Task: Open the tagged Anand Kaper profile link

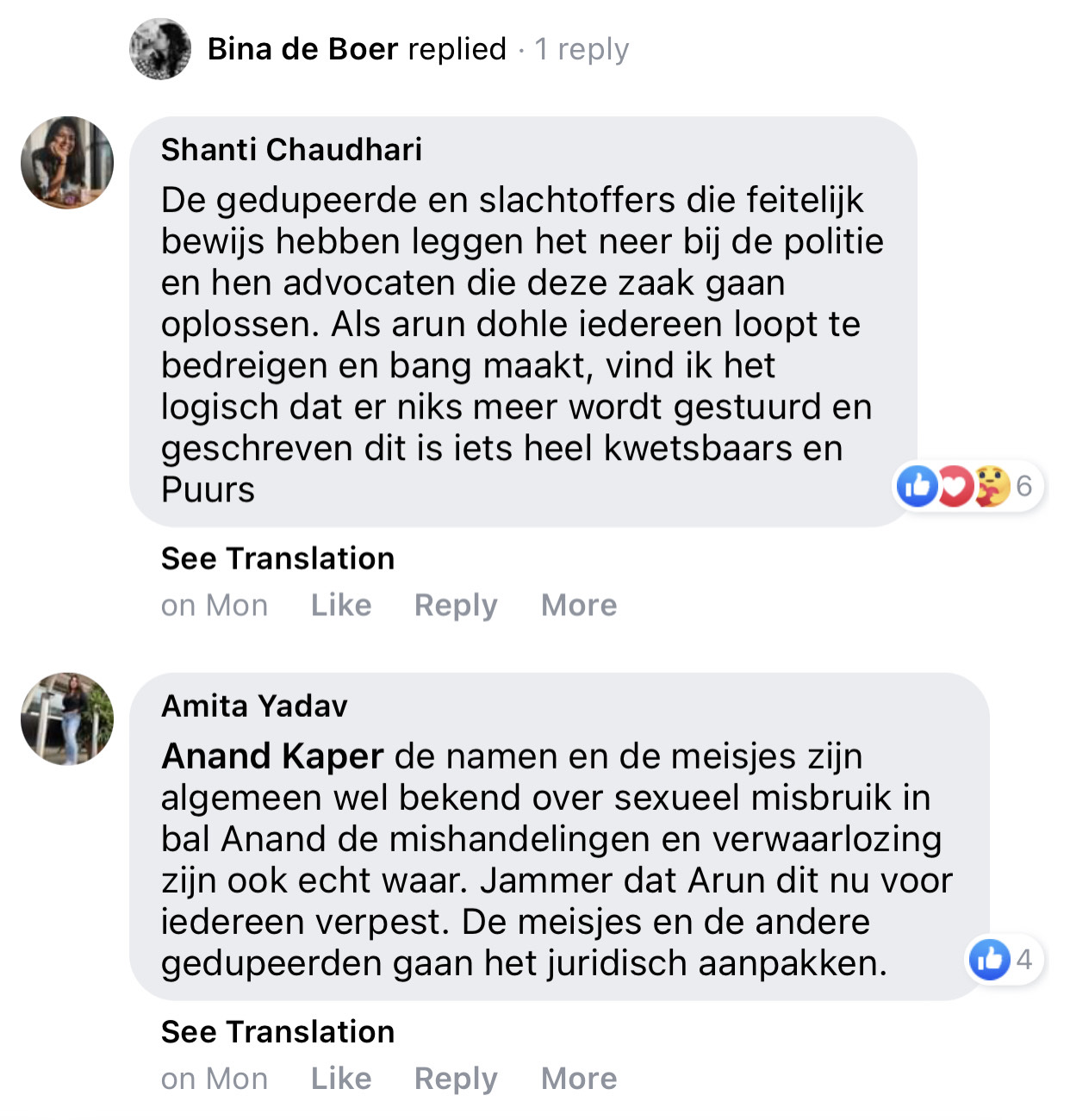Action: click(x=272, y=756)
